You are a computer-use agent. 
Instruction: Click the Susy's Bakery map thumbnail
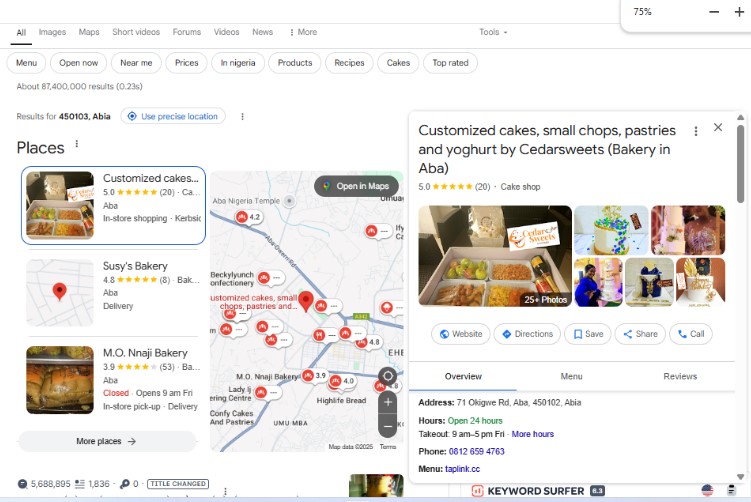point(60,293)
